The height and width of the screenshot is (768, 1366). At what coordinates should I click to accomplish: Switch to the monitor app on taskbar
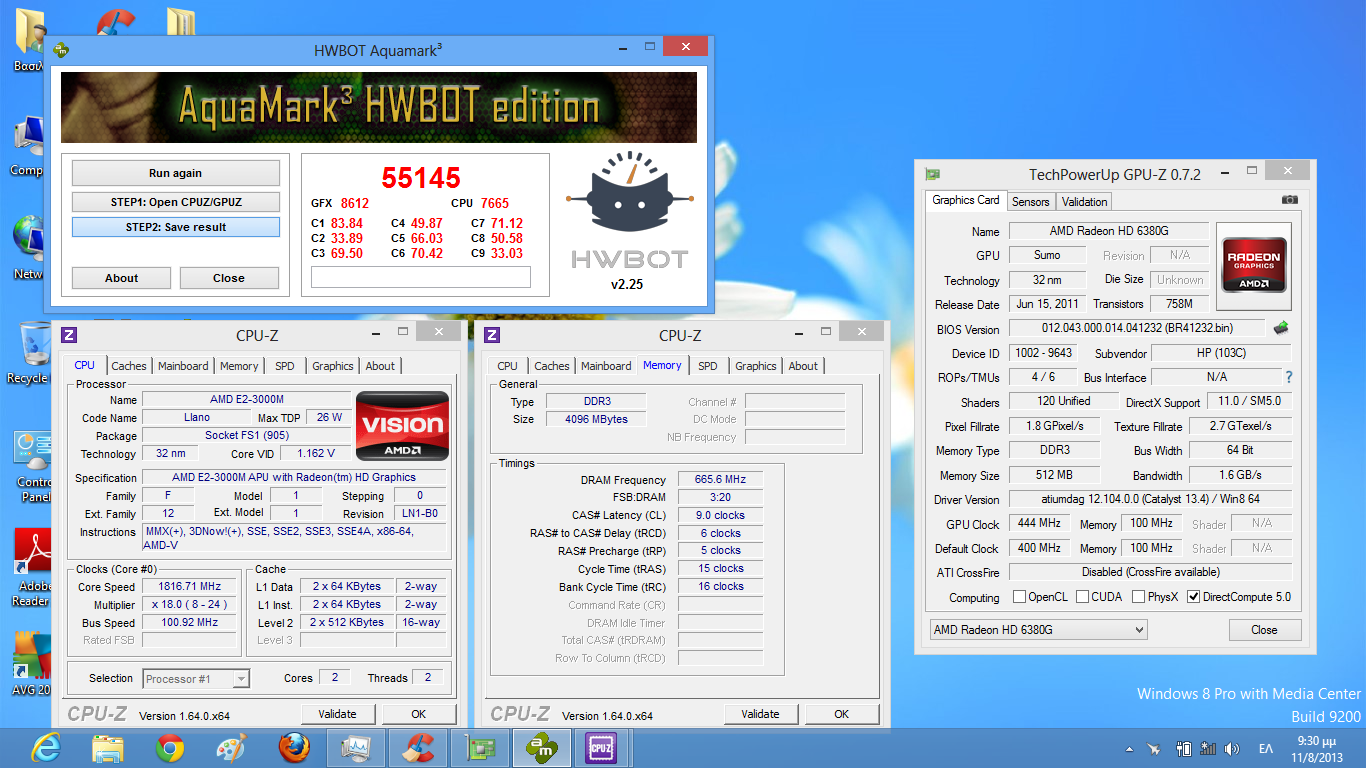point(356,747)
